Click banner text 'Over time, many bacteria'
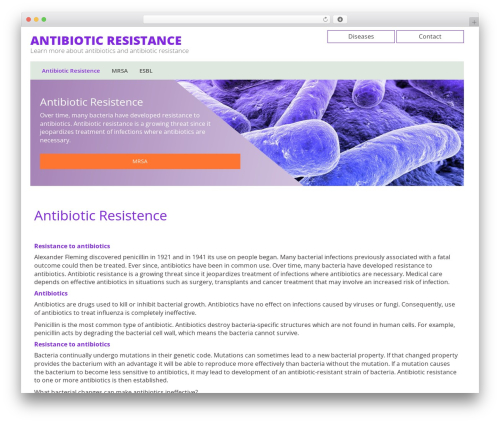Viewport: 500px width, 423px height. pos(125,128)
